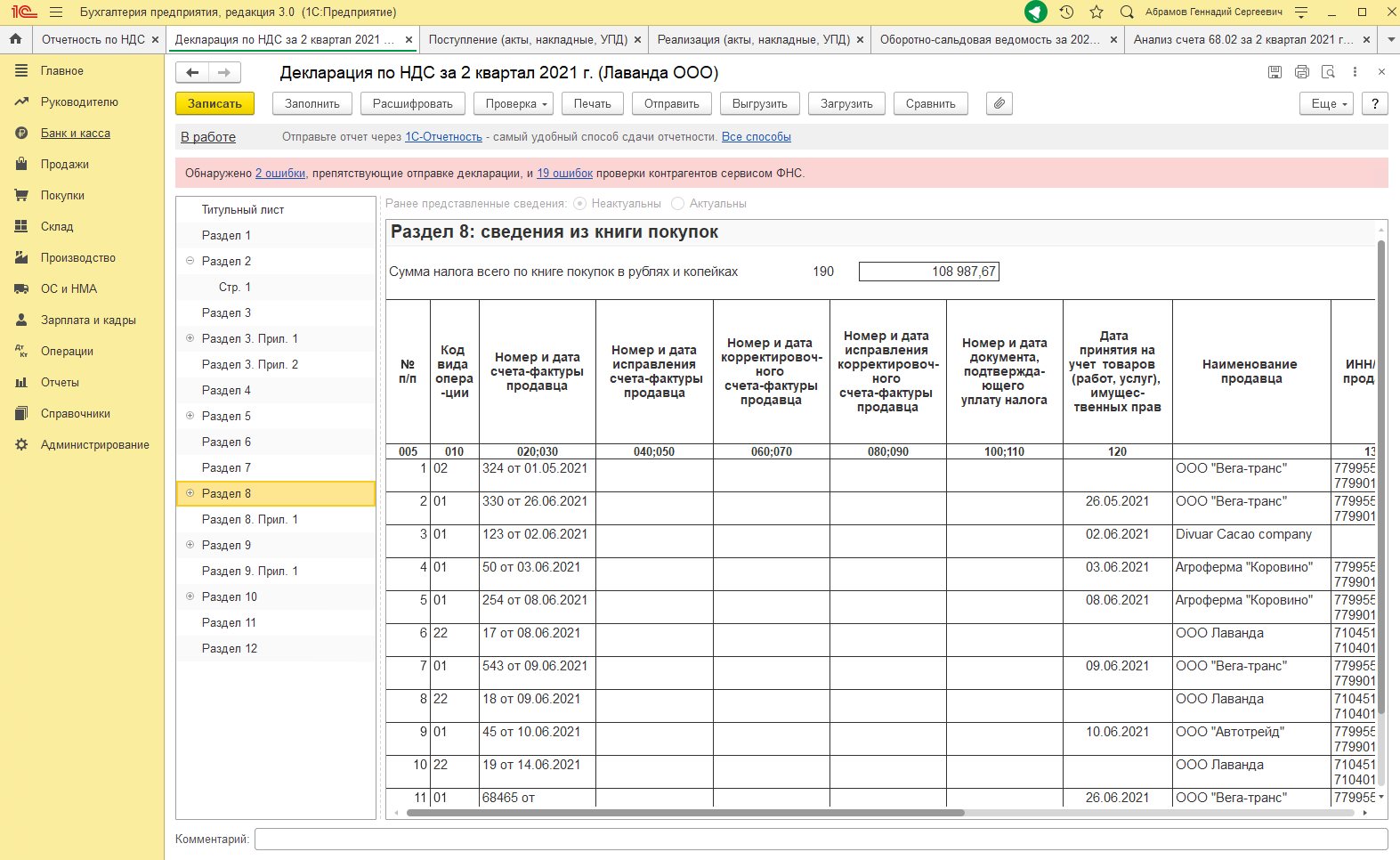Expand the Раздел 2 tree node
Image resolution: width=1400 pixels, height=860 pixels.
coord(190,261)
